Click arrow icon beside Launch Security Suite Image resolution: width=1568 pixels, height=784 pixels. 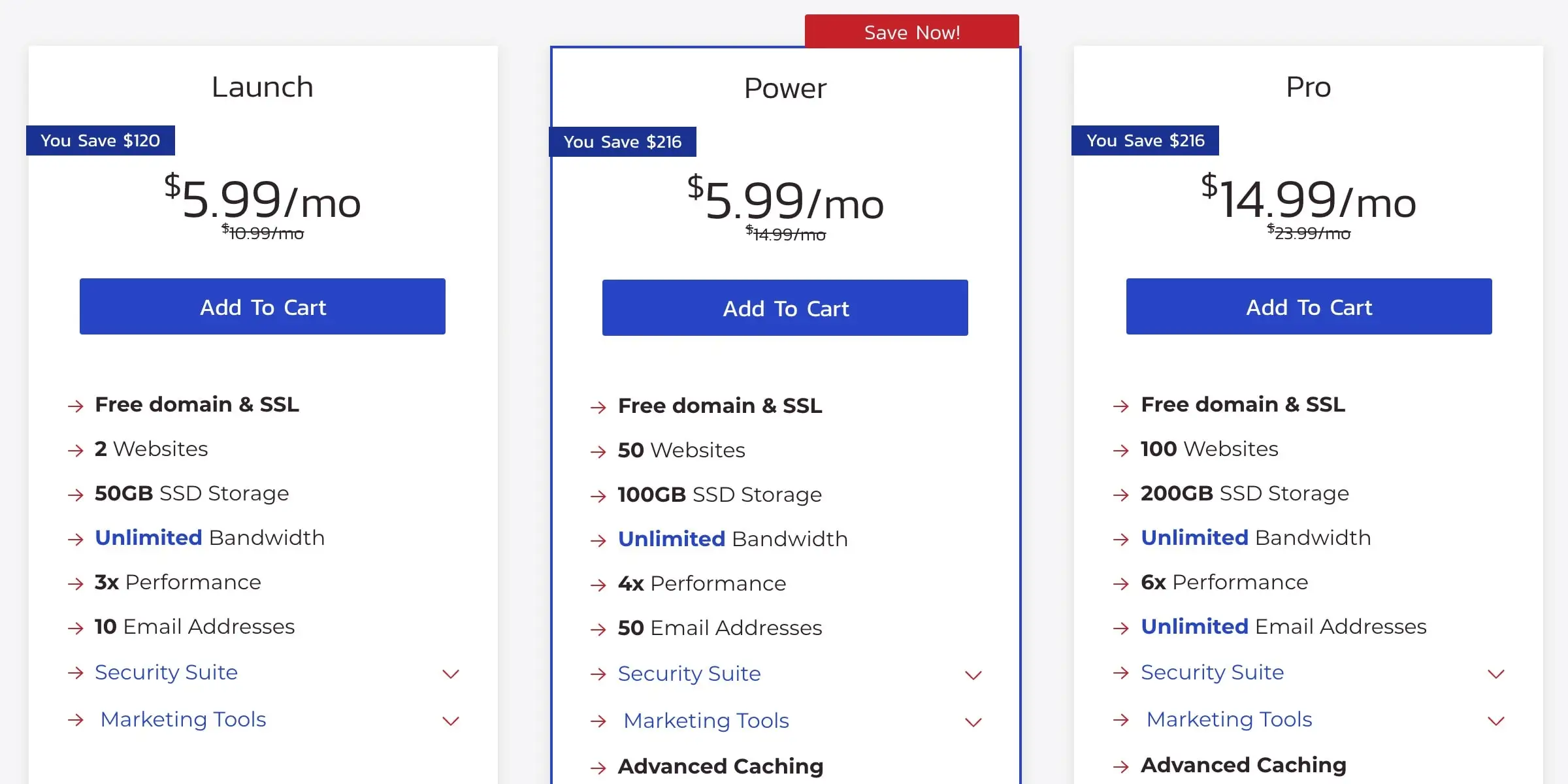tap(76, 673)
